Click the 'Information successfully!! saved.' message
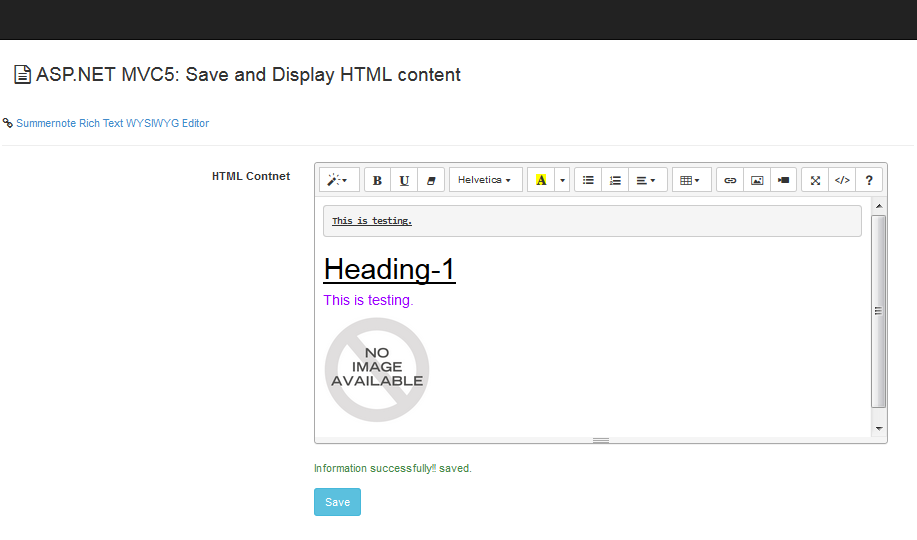The image size is (917, 540). (392, 469)
